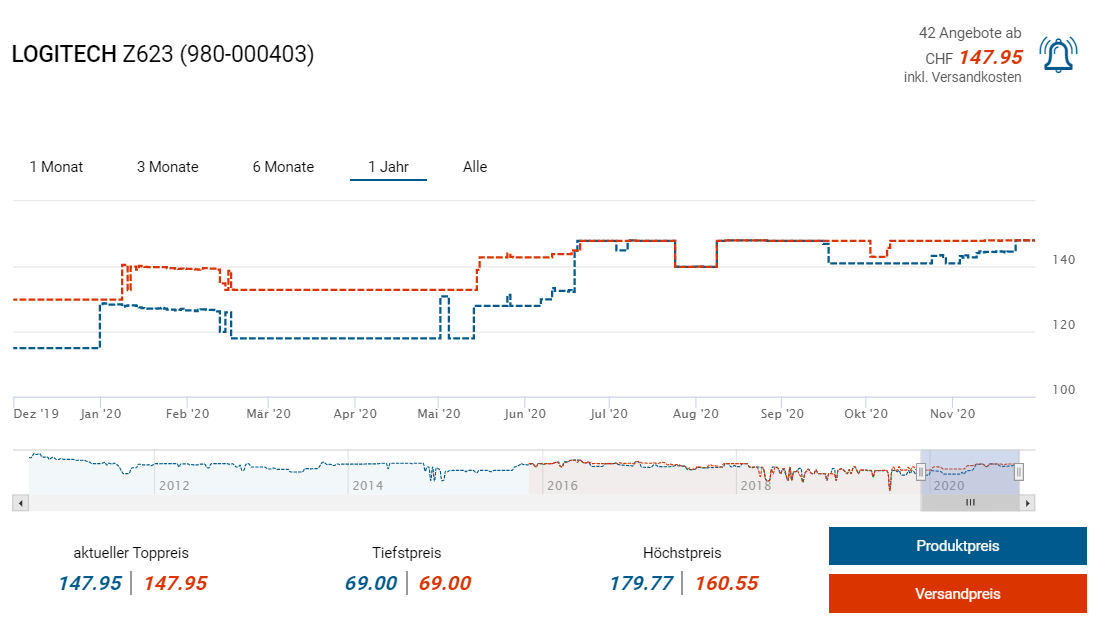Click the LOGITECH Z623 product title
The width and height of the screenshot is (1094, 621).
coord(163,54)
